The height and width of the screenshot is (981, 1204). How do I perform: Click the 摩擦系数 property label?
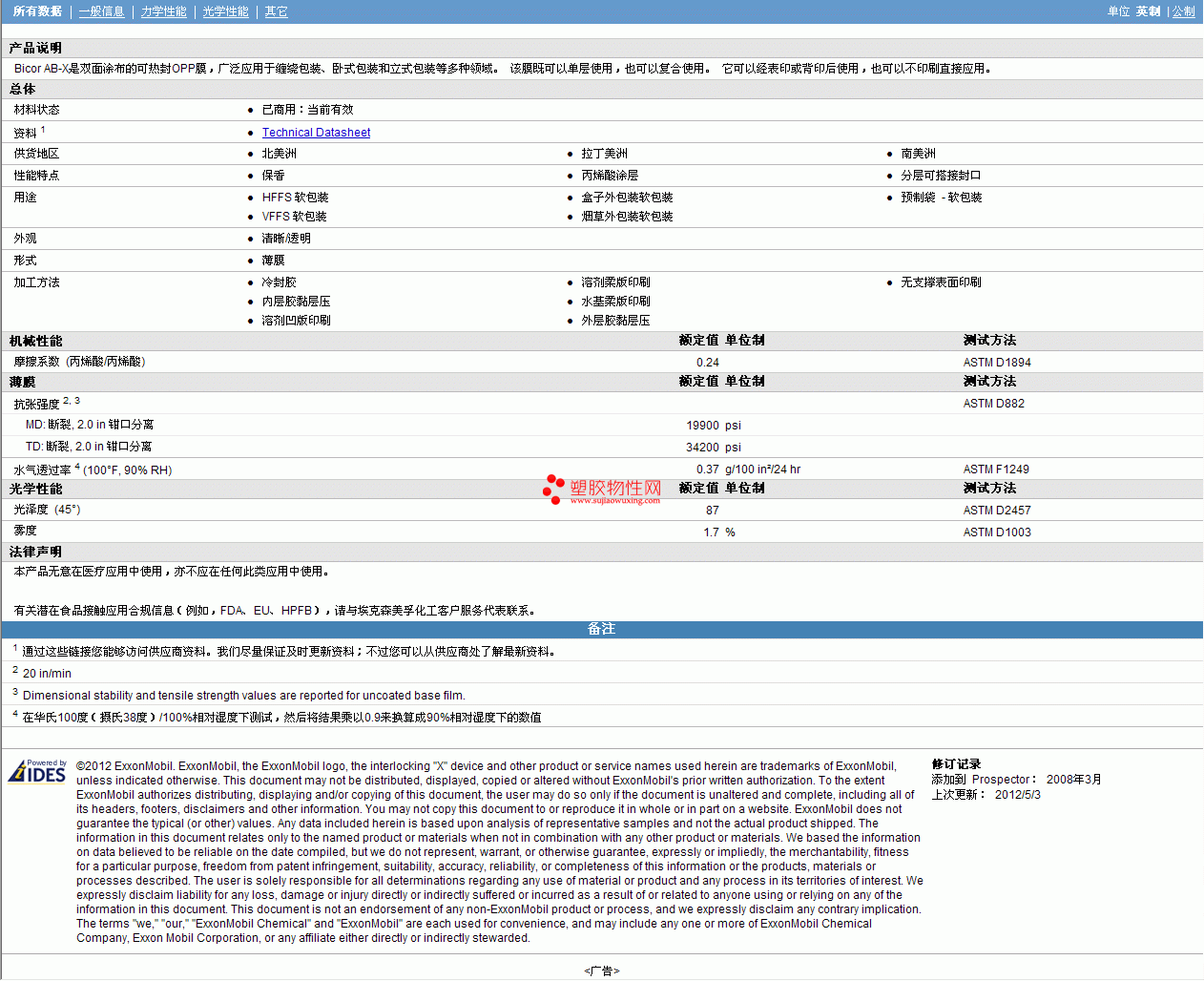click(x=80, y=362)
